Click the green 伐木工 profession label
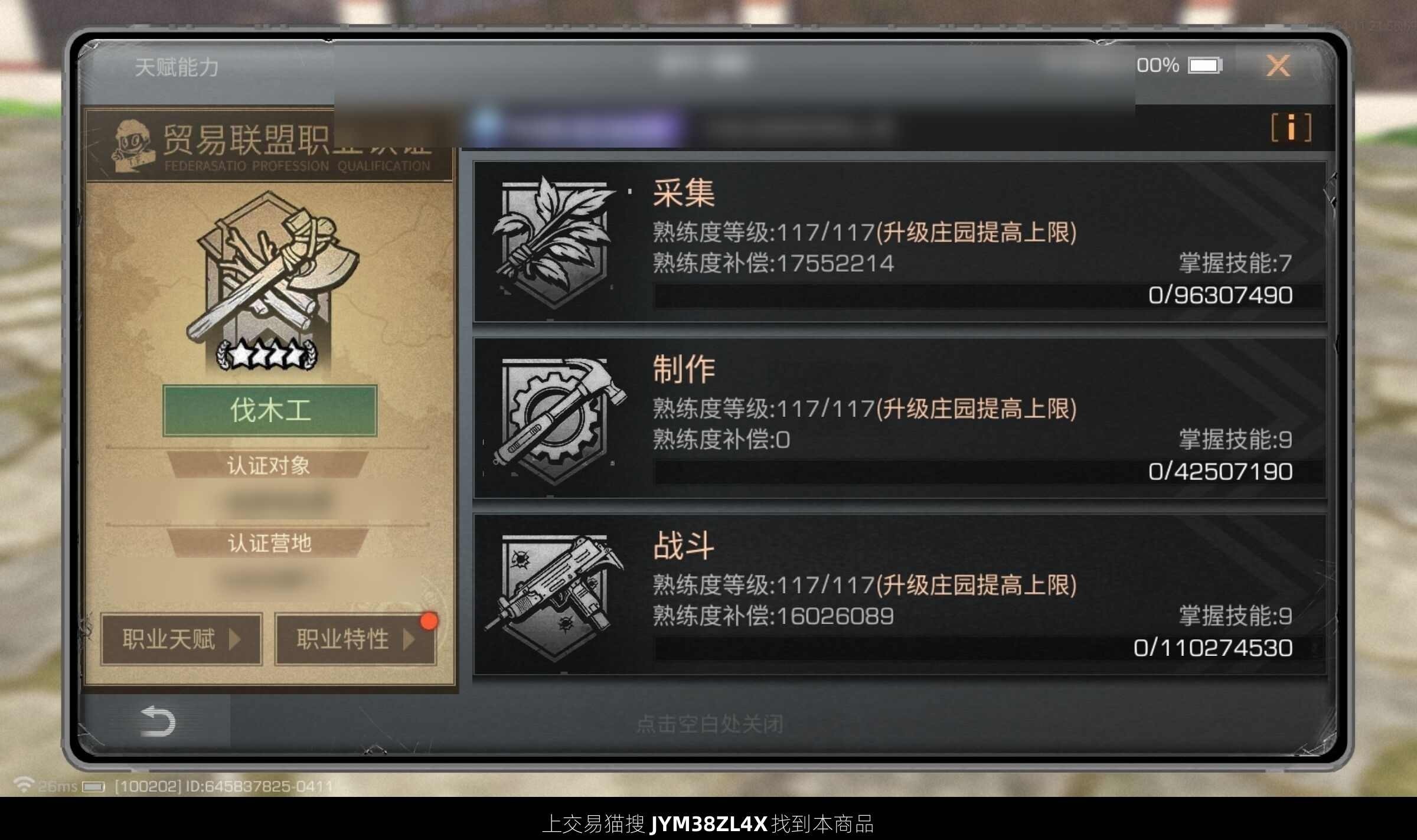1417x840 pixels. pyautogui.click(x=270, y=410)
